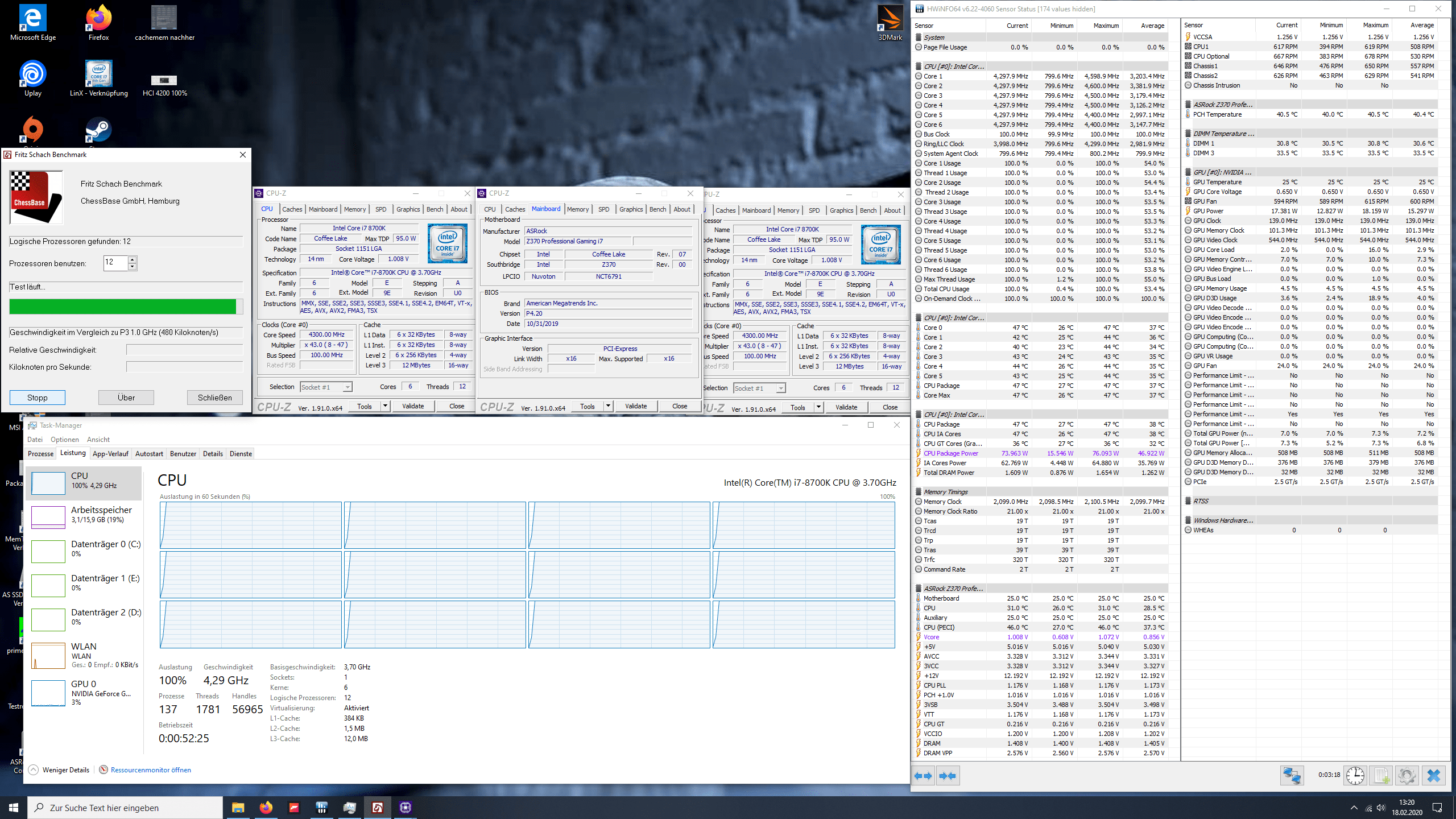The height and width of the screenshot is (819, 1456).
Task: Open the Windows Start menu
Action: tap(14, 808)
